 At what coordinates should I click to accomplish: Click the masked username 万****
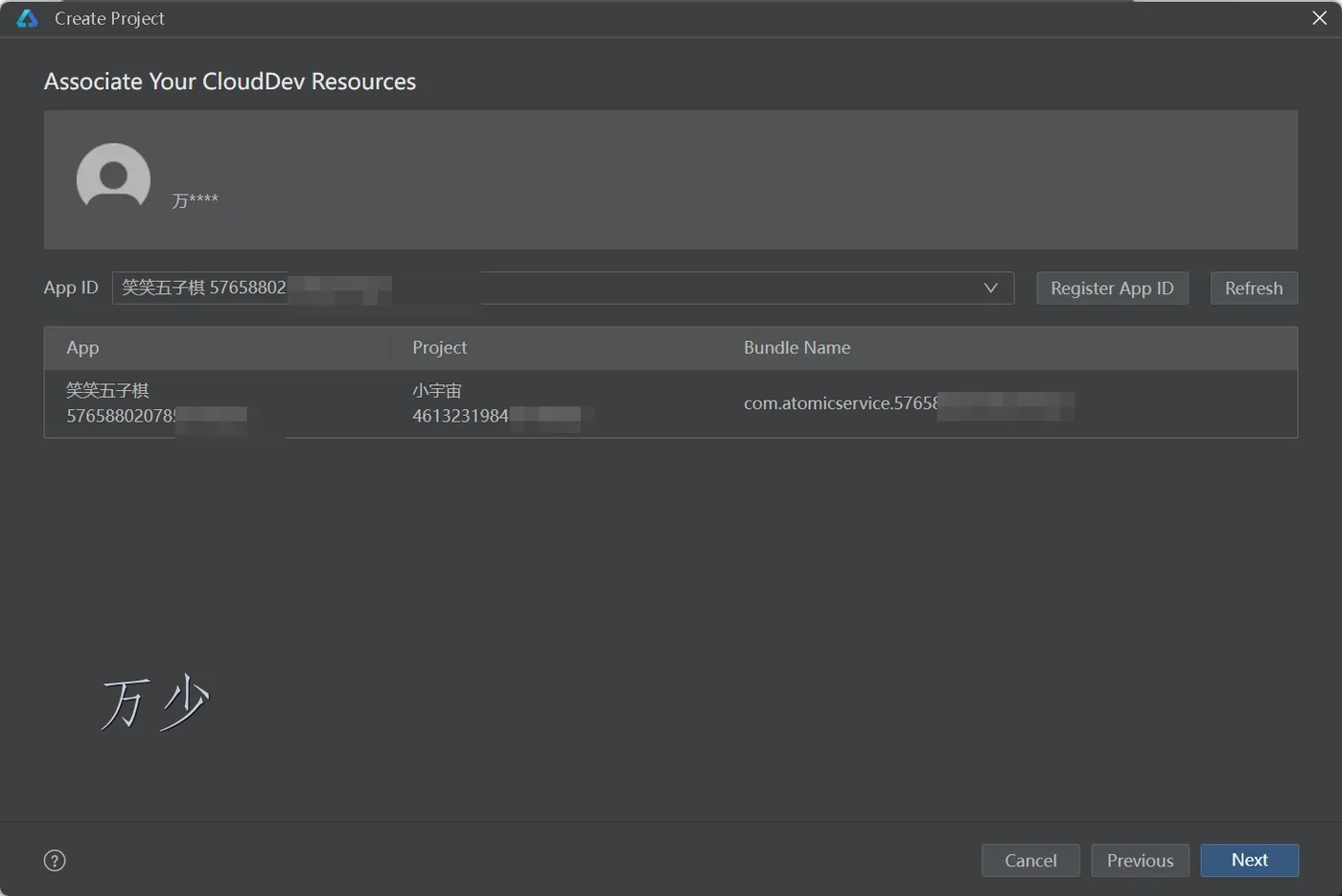[x=195, y=200]
